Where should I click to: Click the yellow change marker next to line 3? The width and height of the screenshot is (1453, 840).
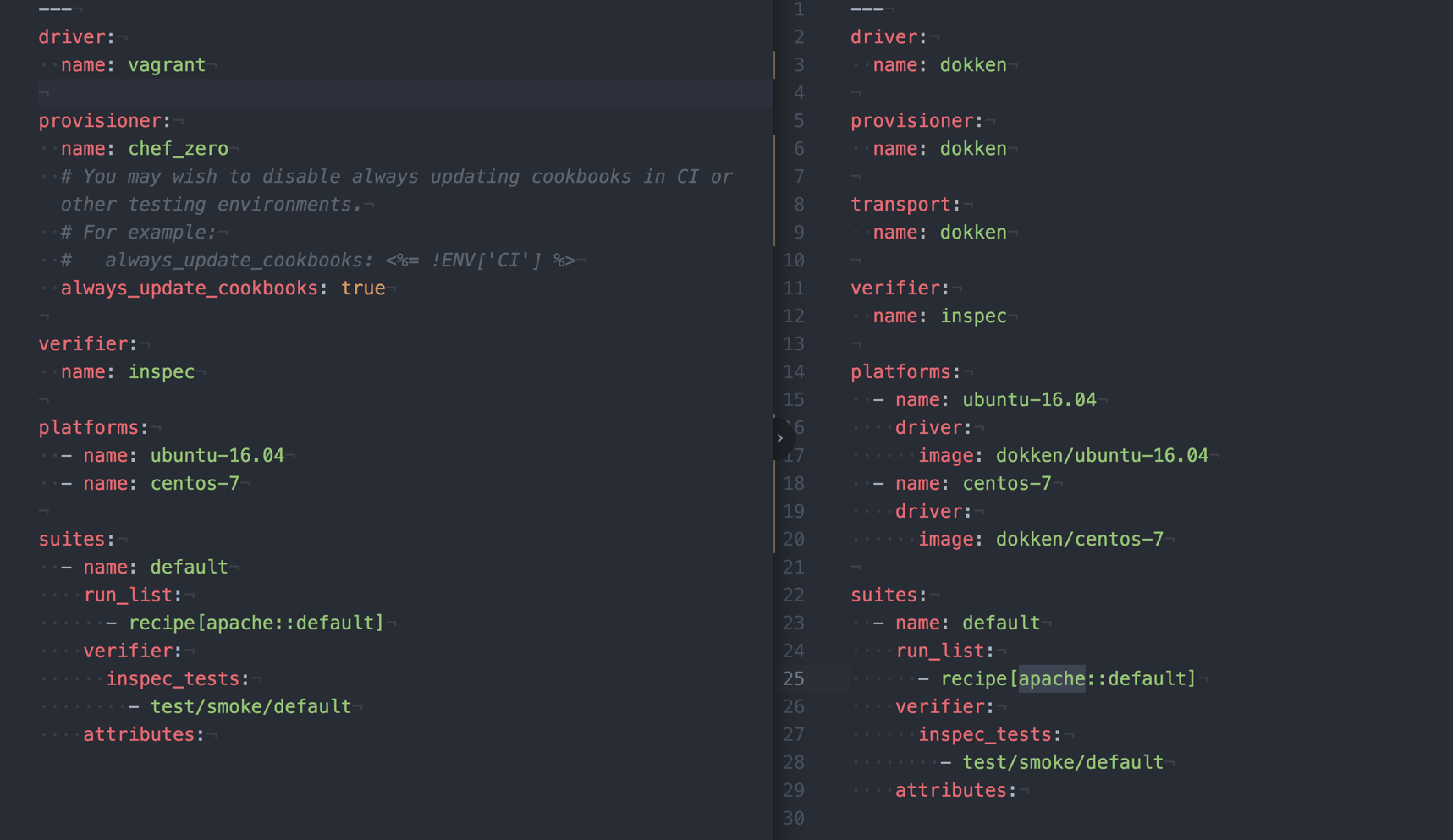point(775,64)
